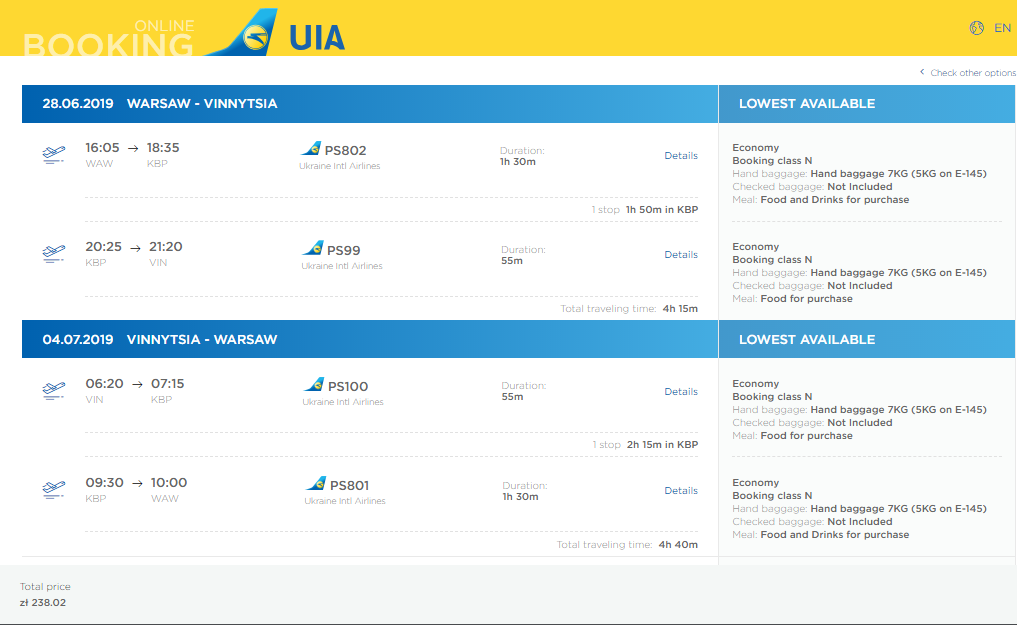Open the EN language selector
The height and width of the screenshot is (625, 1017).
1002,28
